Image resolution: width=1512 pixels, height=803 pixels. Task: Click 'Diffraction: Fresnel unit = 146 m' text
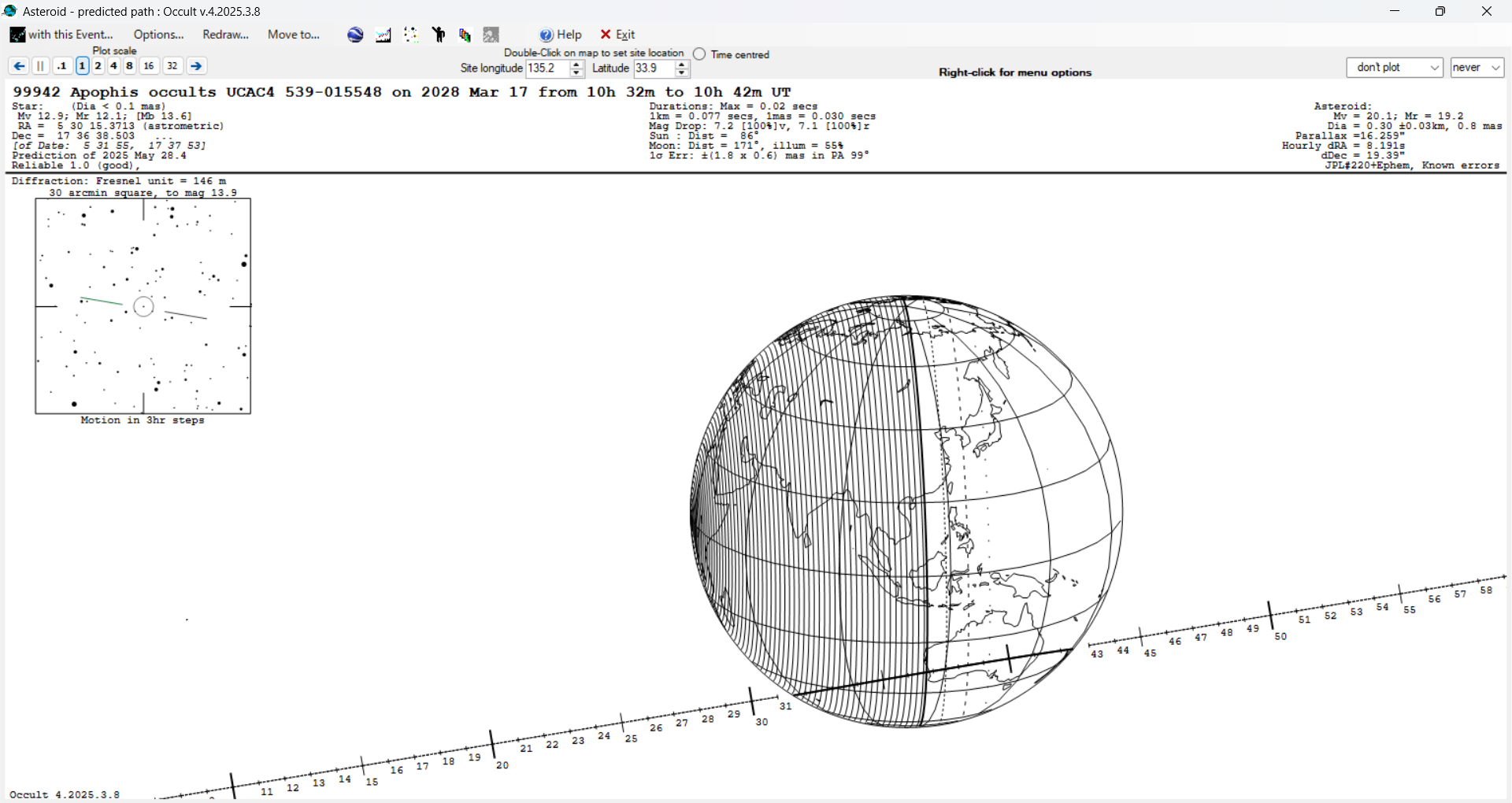(119, 181)
